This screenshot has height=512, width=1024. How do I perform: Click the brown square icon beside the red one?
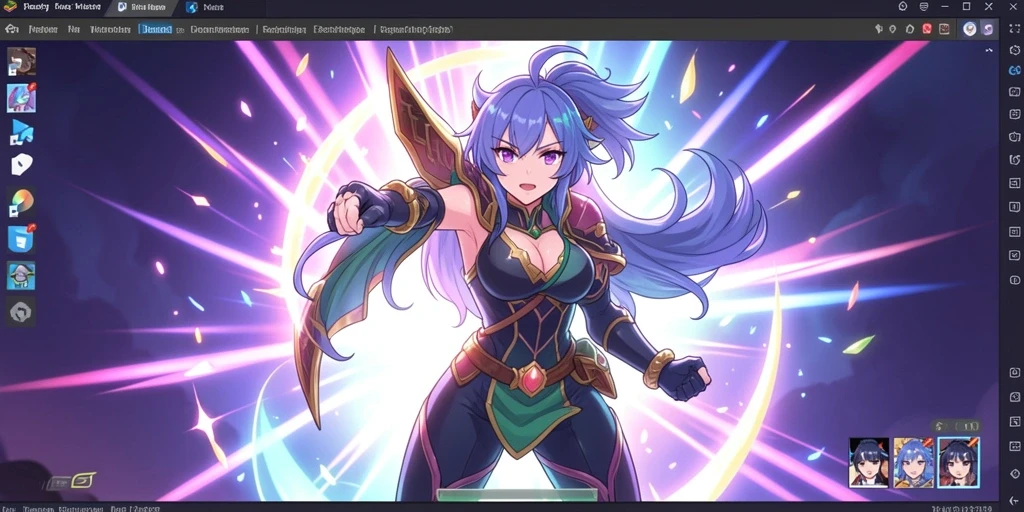[x=944, y=29]
